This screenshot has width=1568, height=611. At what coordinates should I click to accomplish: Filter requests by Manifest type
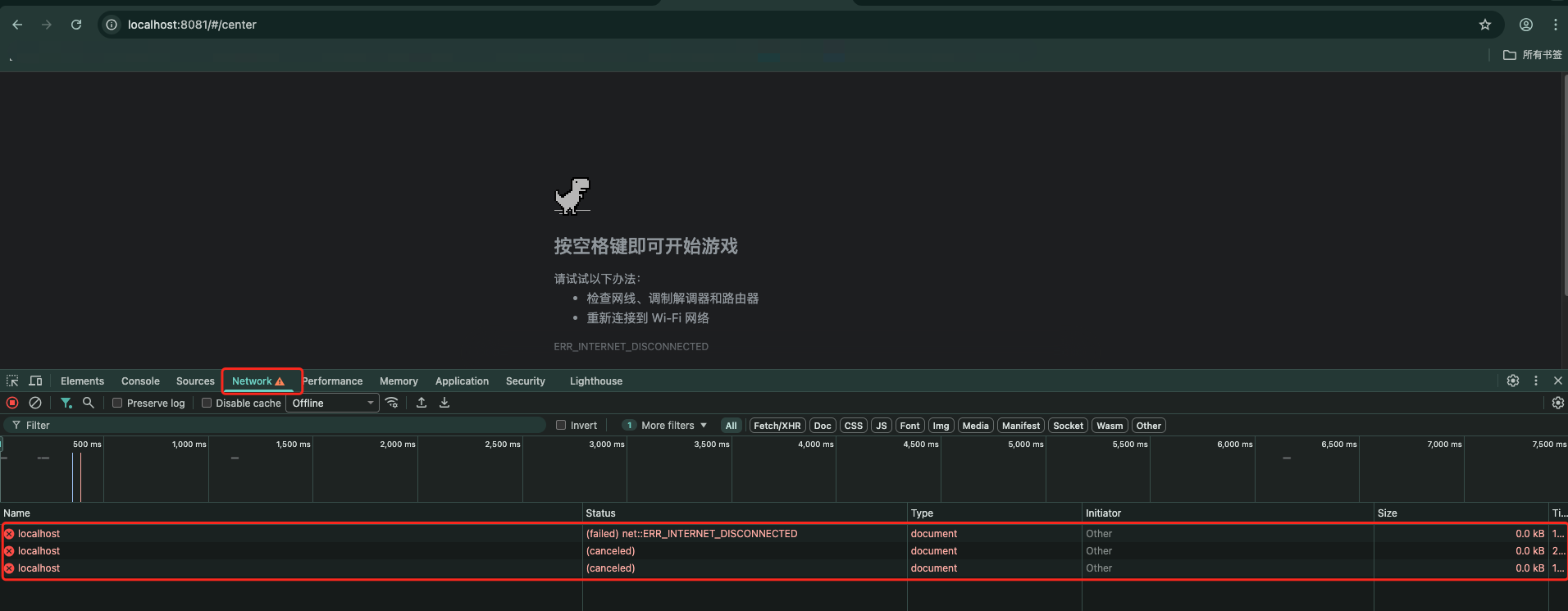[1021, 426]
